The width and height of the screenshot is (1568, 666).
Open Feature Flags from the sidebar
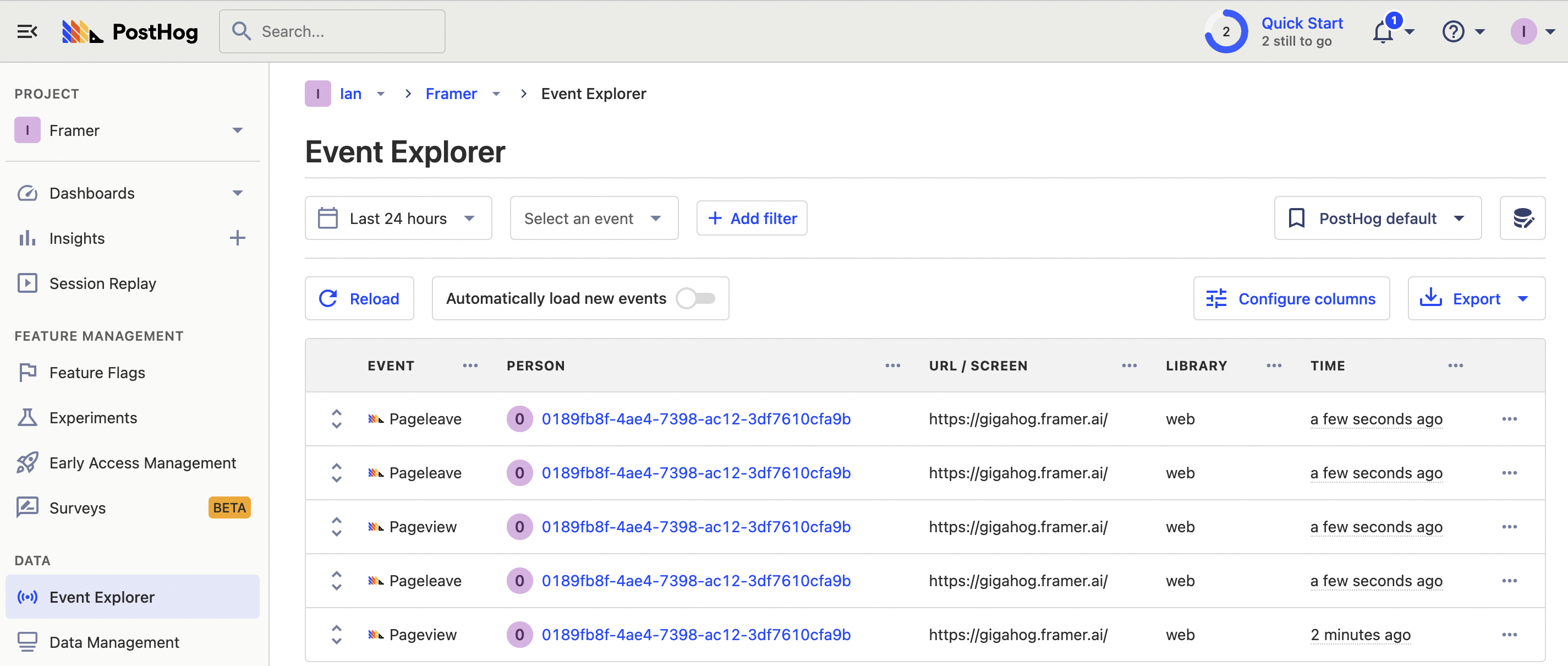(97, 373)
